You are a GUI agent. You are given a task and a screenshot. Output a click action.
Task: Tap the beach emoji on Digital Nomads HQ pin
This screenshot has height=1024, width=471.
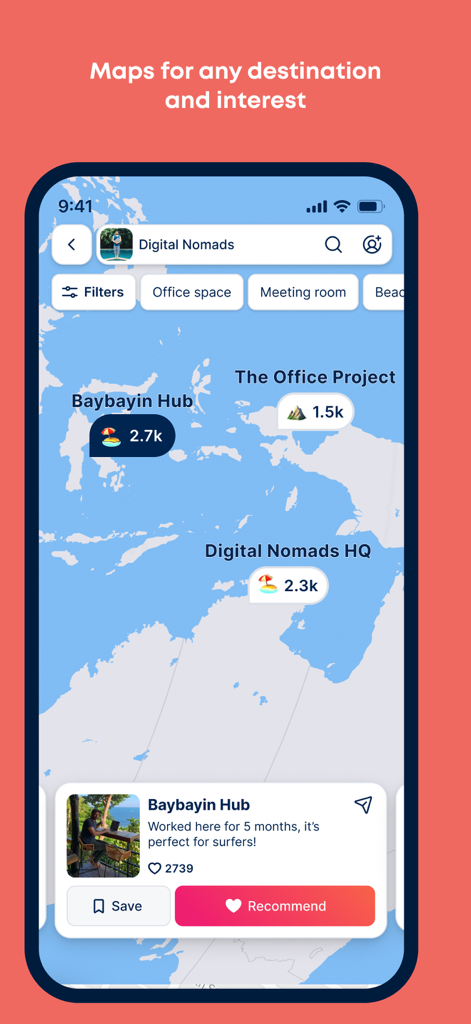click(268, 584)
